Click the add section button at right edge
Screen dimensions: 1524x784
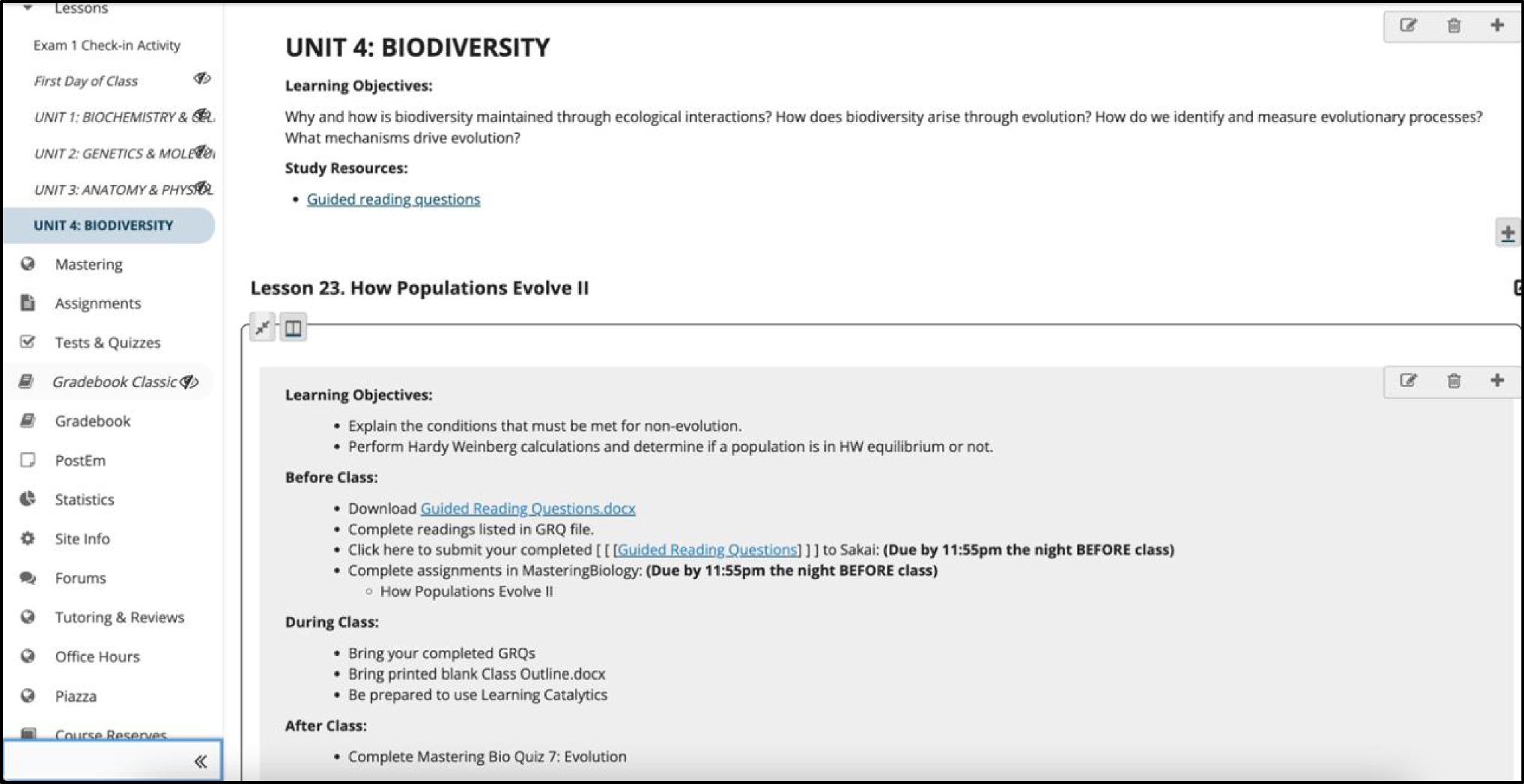(1508, 234)
